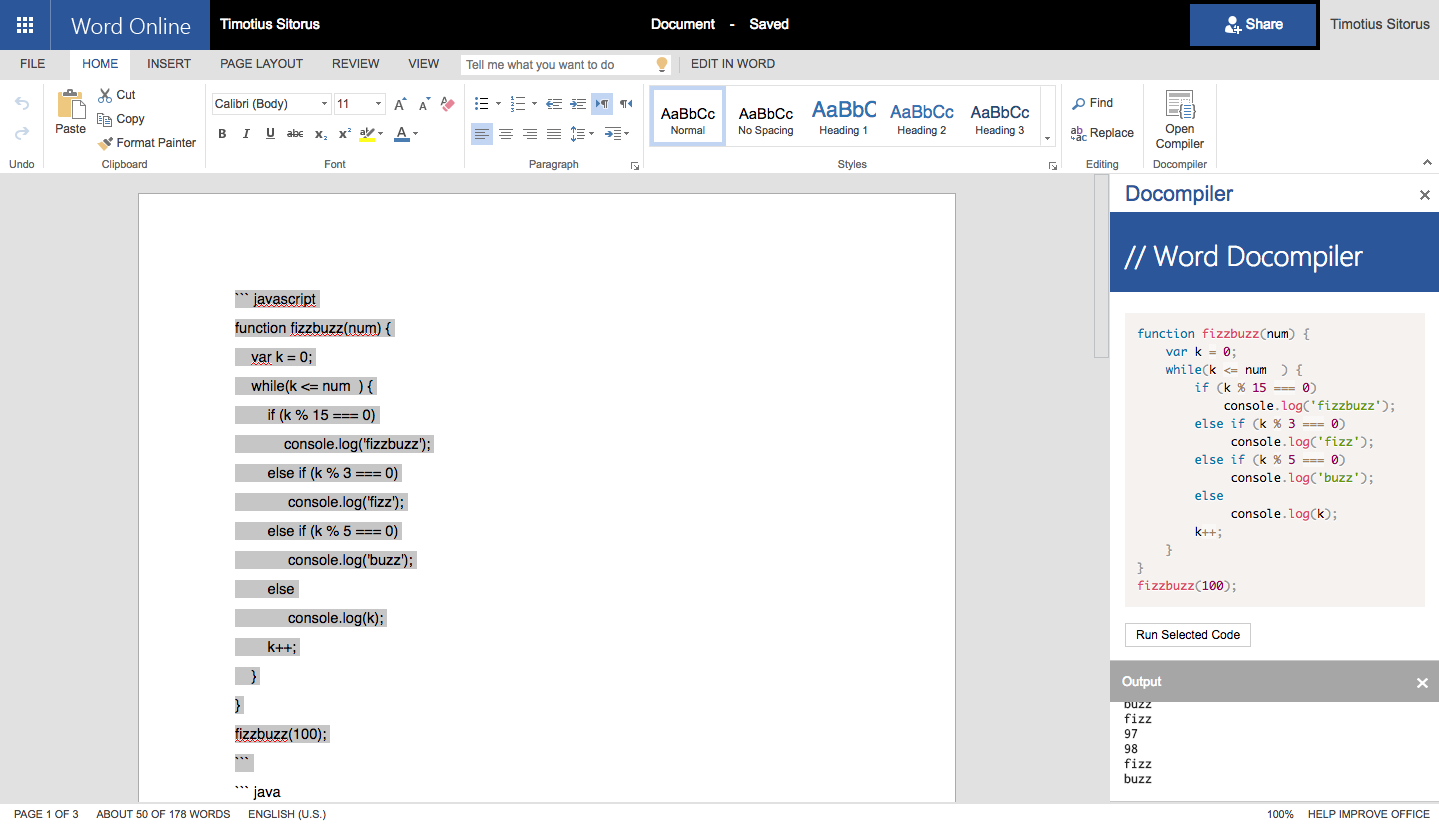Apply the No Spacing style
This screenshot has height=825, width=1439.
(766, 116)
